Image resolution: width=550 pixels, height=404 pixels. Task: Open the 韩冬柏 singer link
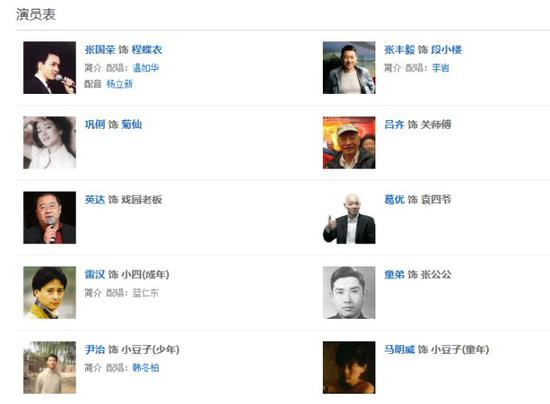pyautogui.click(x=146, y=368)
